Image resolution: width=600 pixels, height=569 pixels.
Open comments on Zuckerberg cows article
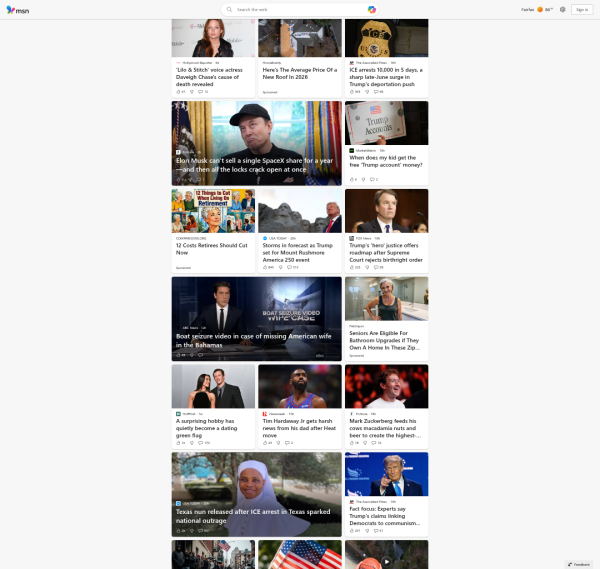(x=377, y=443)
